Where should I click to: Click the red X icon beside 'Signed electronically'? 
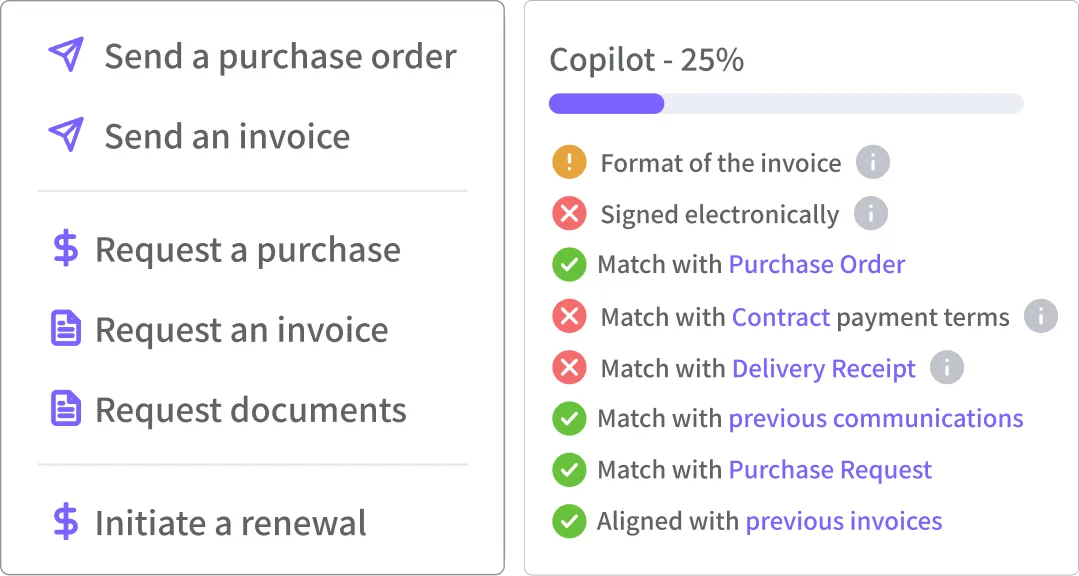(x=568, y=213)
